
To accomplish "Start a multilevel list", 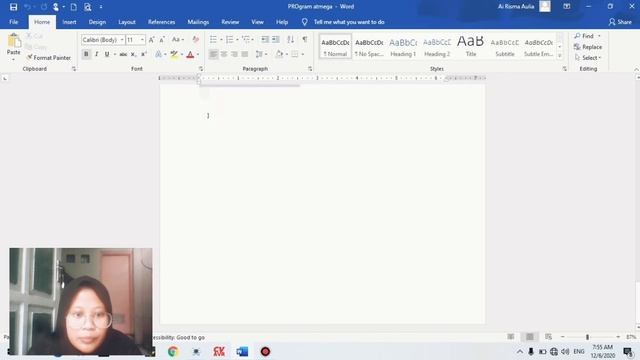I will (246, 40).
